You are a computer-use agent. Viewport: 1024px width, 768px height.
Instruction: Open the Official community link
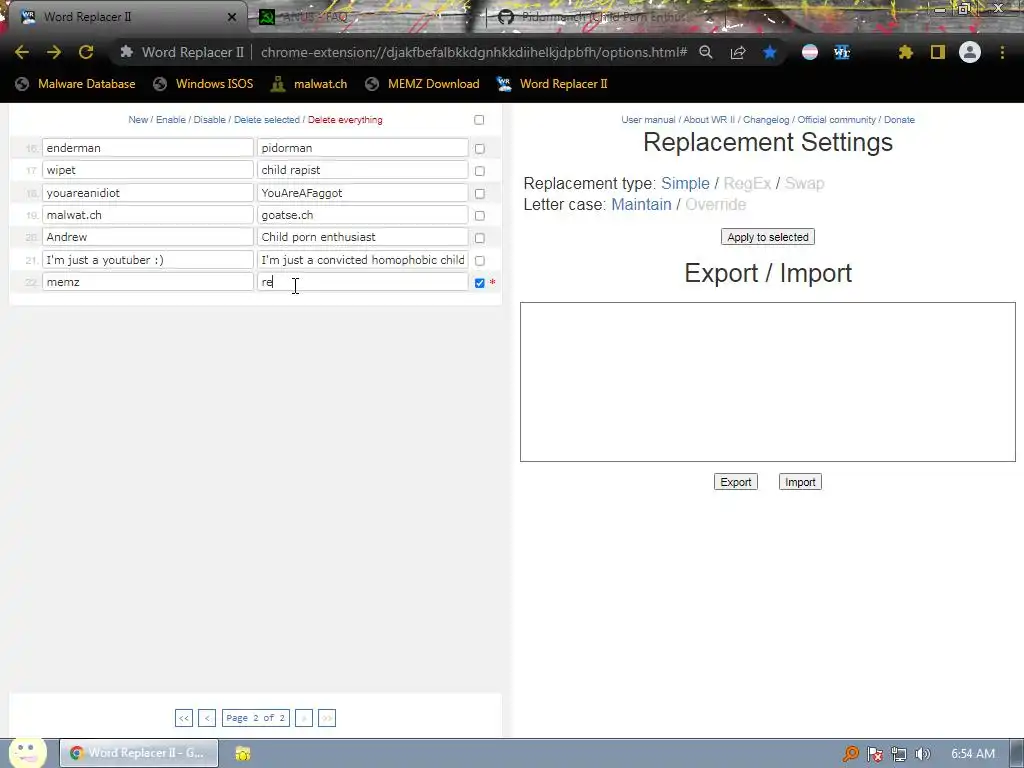[837, 120]
